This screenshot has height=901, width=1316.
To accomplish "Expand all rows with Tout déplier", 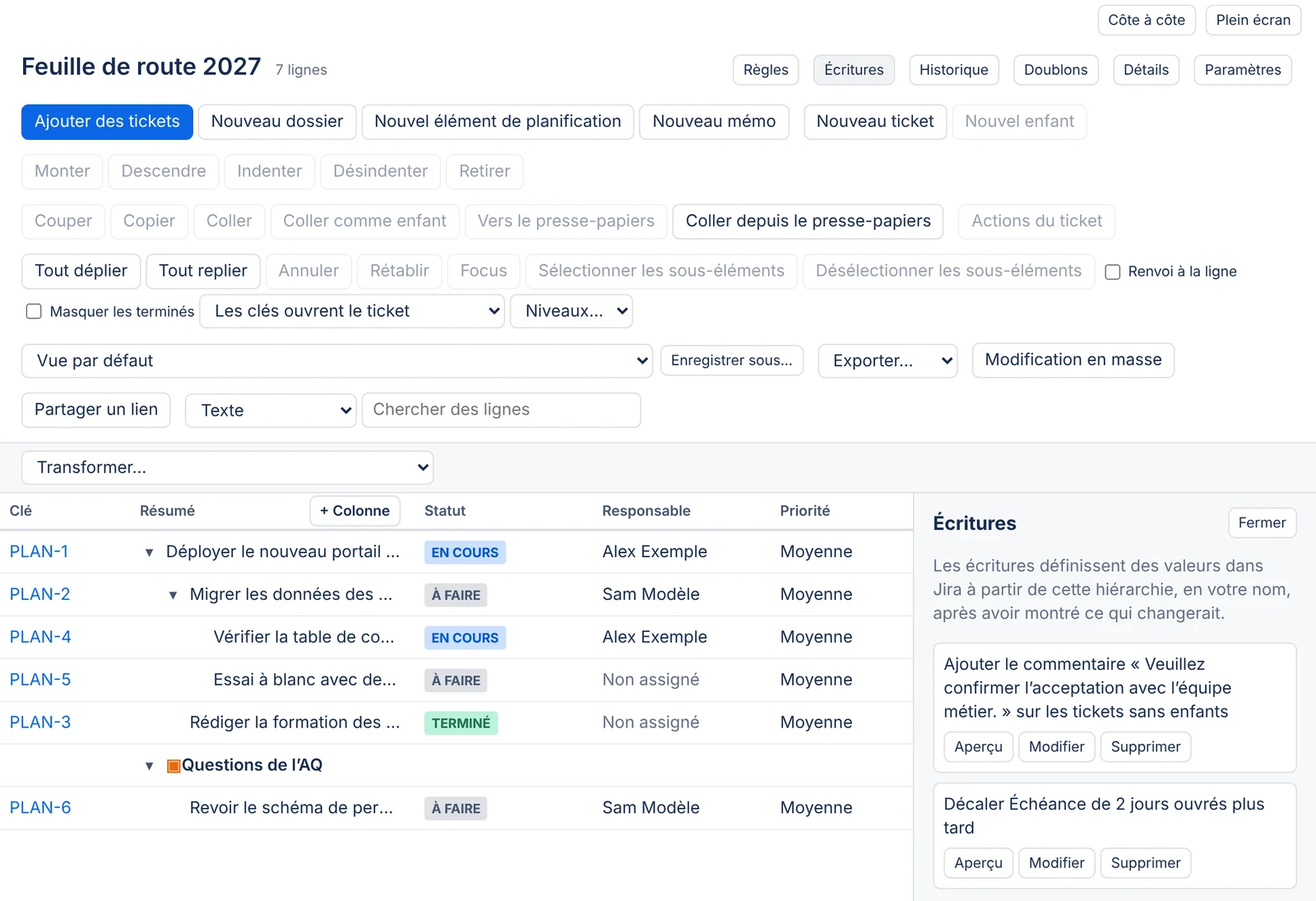I will click(81, 271).
